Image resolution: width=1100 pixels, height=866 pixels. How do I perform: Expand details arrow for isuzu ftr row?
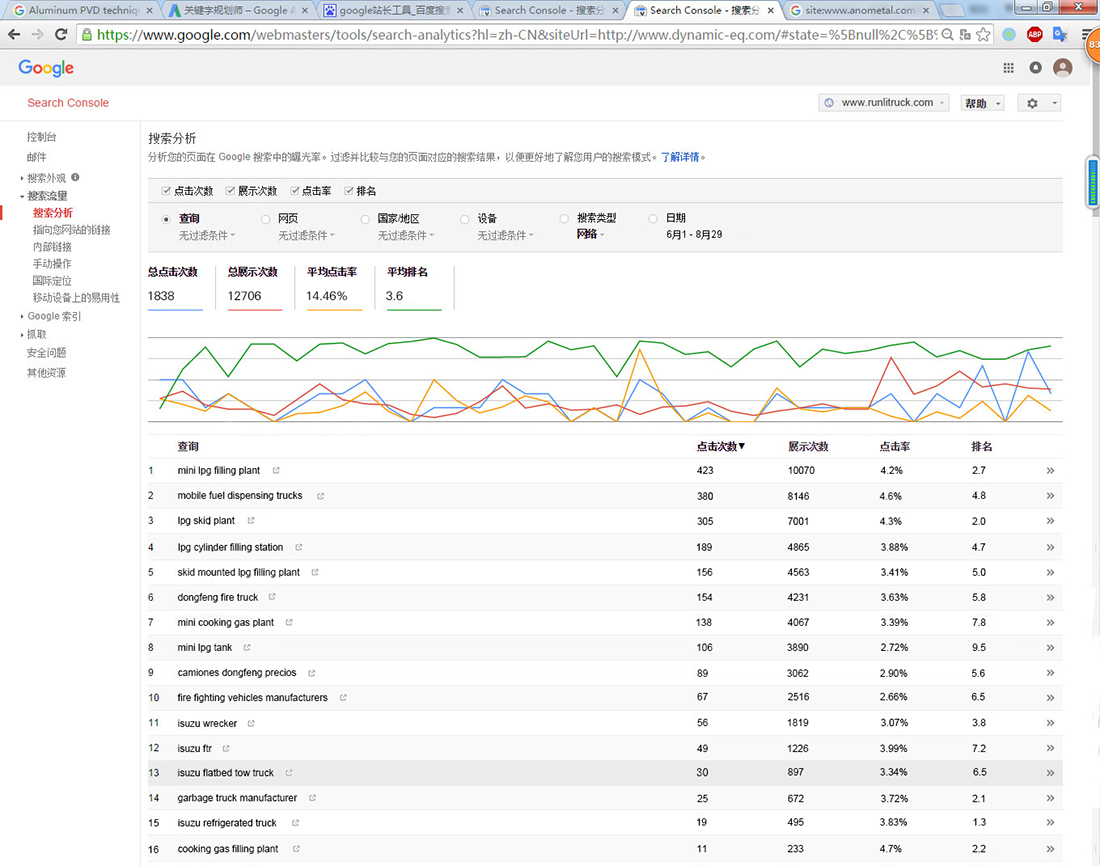coord(1050,748)
